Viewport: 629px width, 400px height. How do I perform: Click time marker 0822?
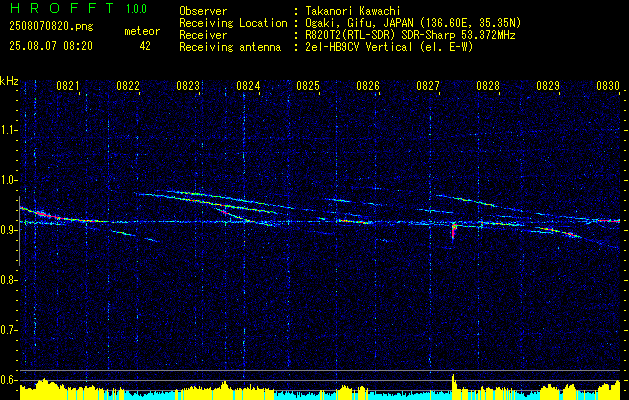(128, 86)
